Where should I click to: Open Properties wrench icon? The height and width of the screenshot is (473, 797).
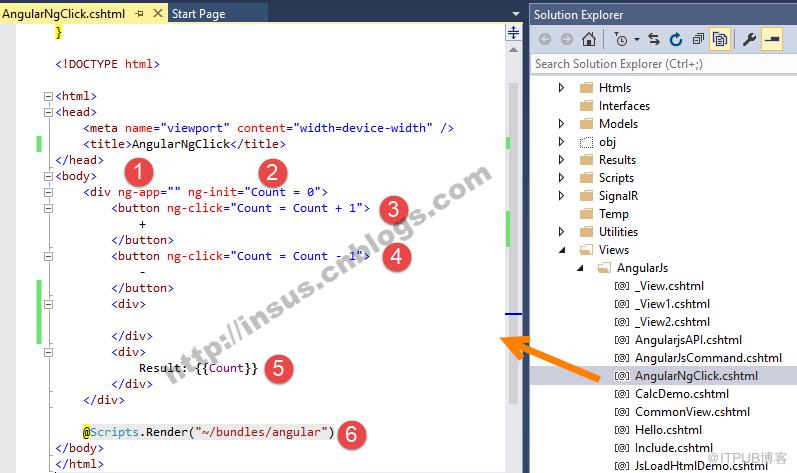coord(749,39)
